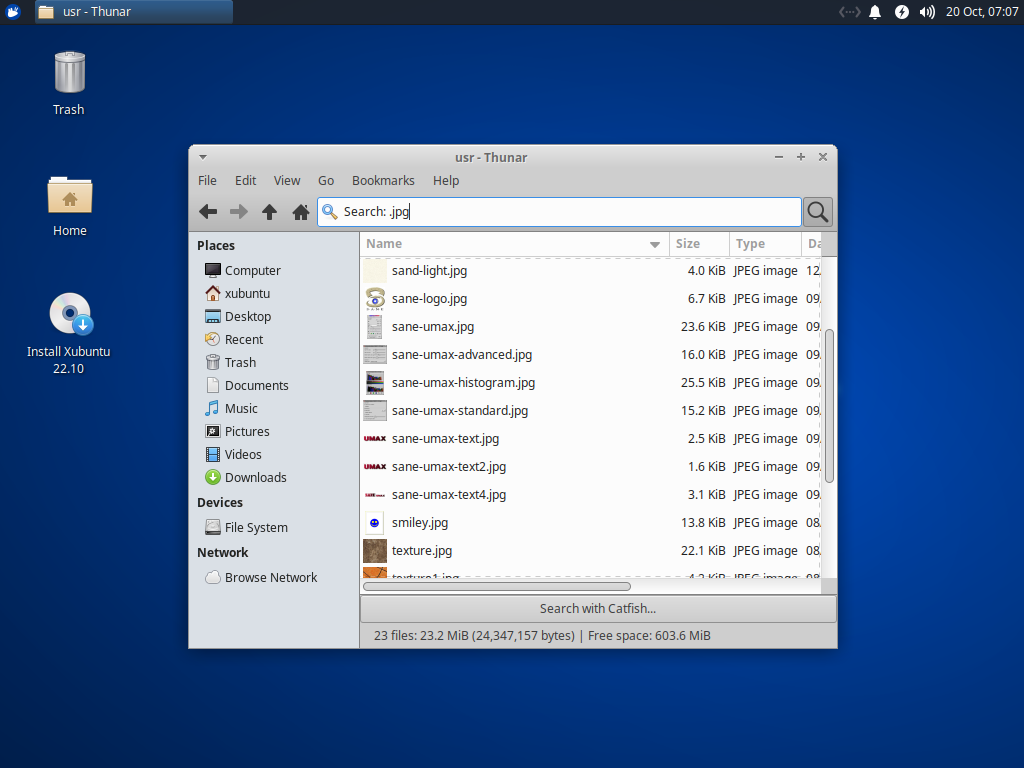Go up one directory with the Up arrow
1024x768 pixels.
pos(269,212)
